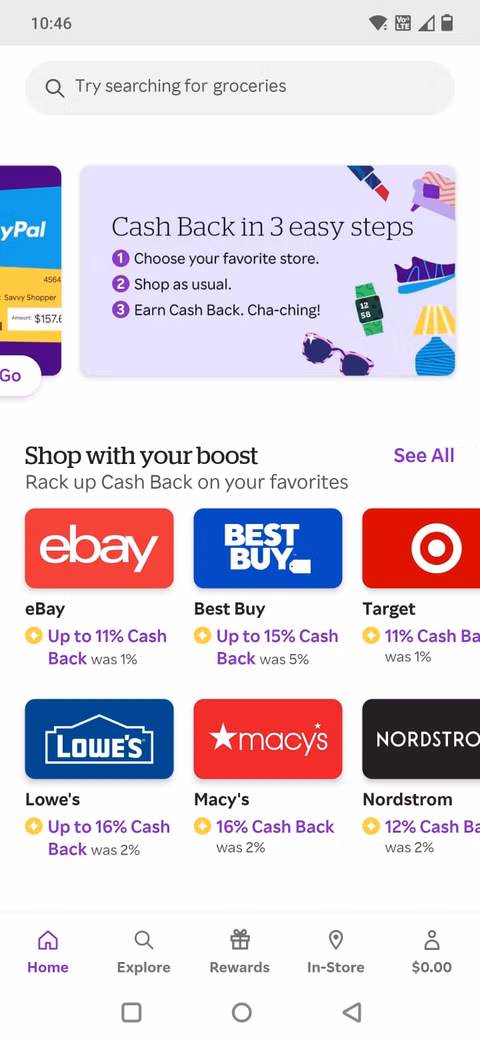This screenshot has height=1040, width=480.
Task: Open In-Store location pin icon
Action: (335, 940)
